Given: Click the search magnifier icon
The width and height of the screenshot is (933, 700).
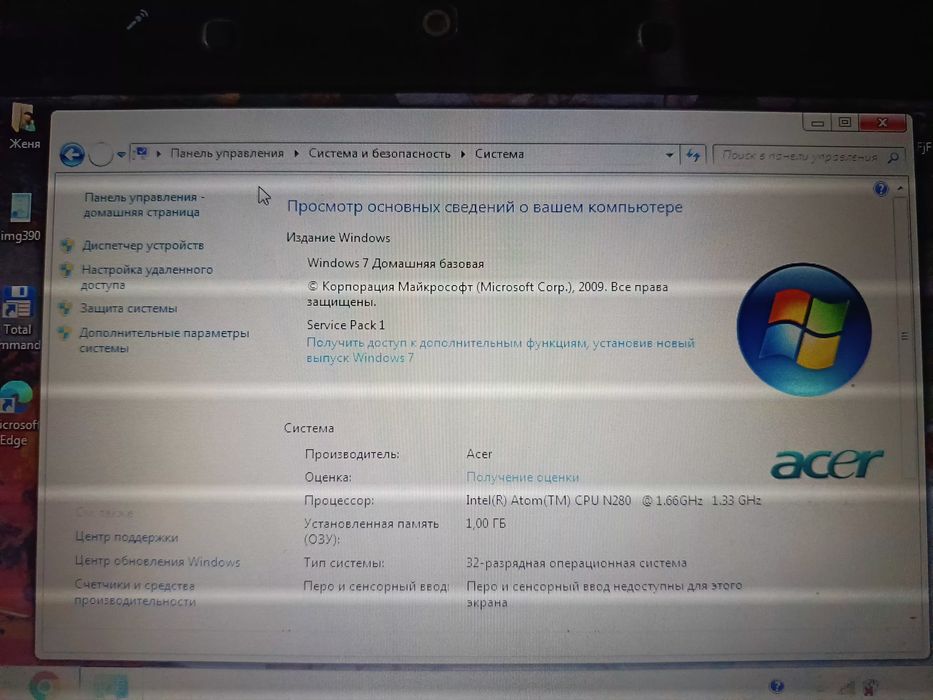Looking at the screenshot, I should (x=893, y=157).
